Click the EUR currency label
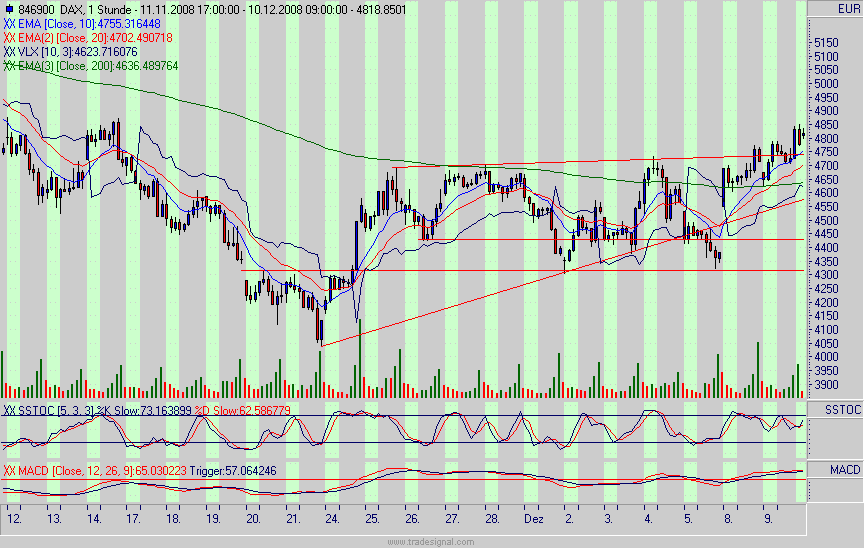This screenshot has width=864, height=548. 849,9
